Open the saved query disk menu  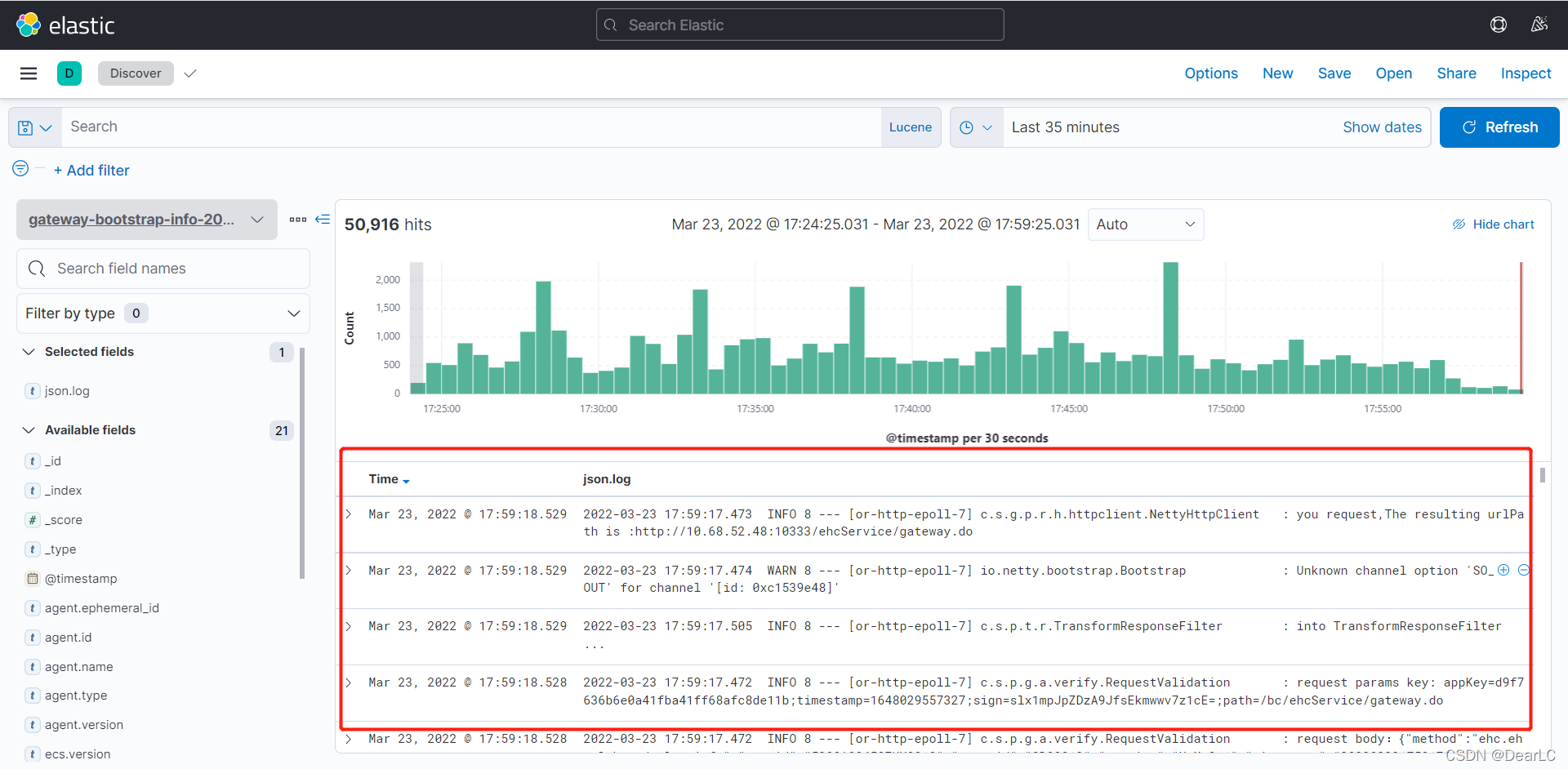tap(35, 127)
